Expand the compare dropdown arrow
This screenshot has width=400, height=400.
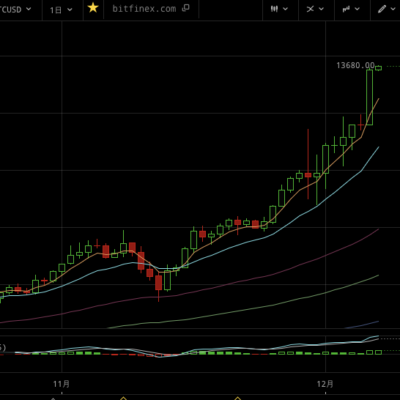[x=357, y=9]
